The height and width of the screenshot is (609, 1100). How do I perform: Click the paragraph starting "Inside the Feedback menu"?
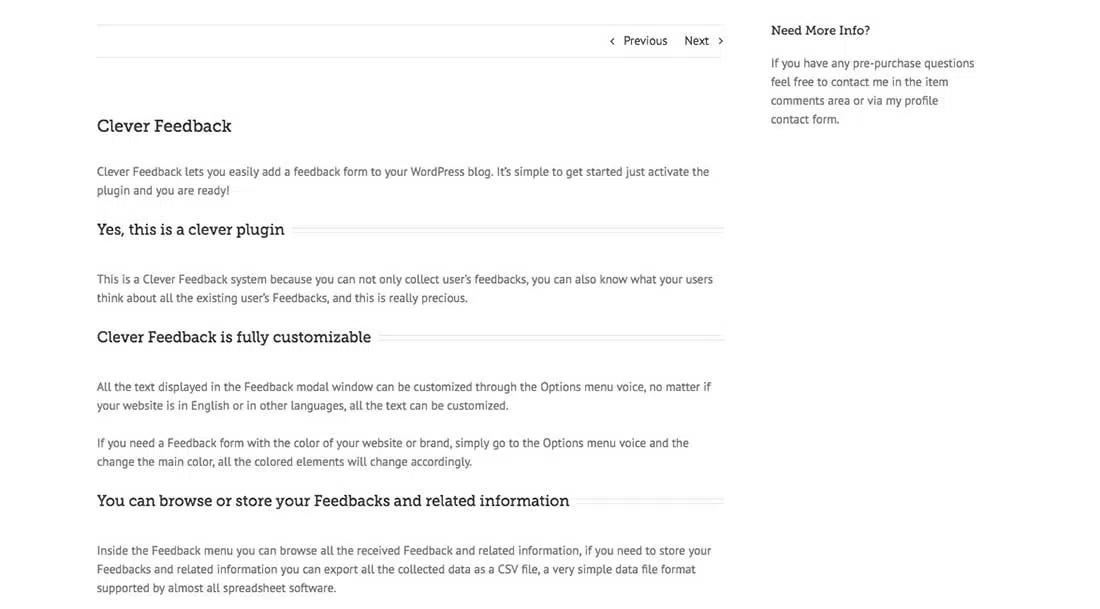click(403, 569)
